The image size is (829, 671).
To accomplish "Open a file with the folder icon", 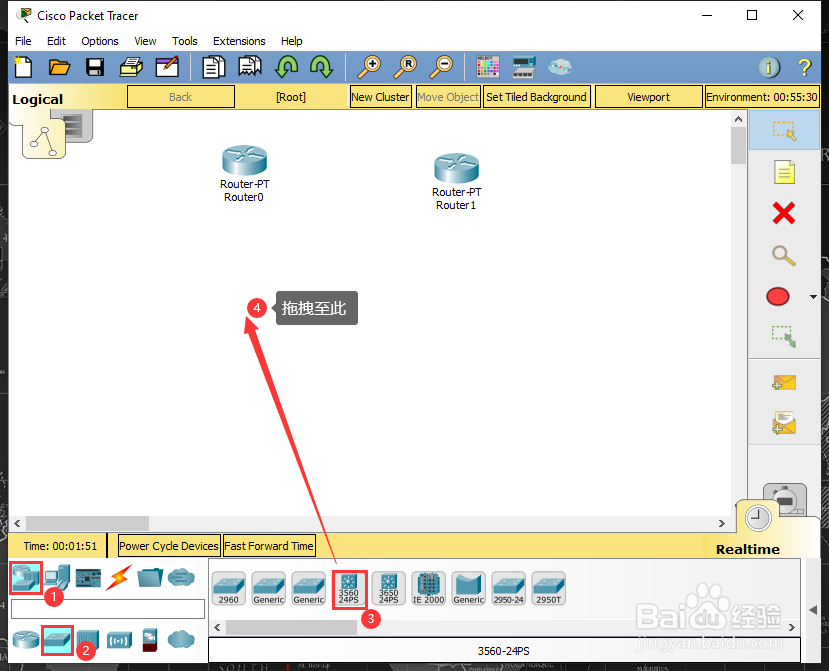I will (x=59, y=67).
